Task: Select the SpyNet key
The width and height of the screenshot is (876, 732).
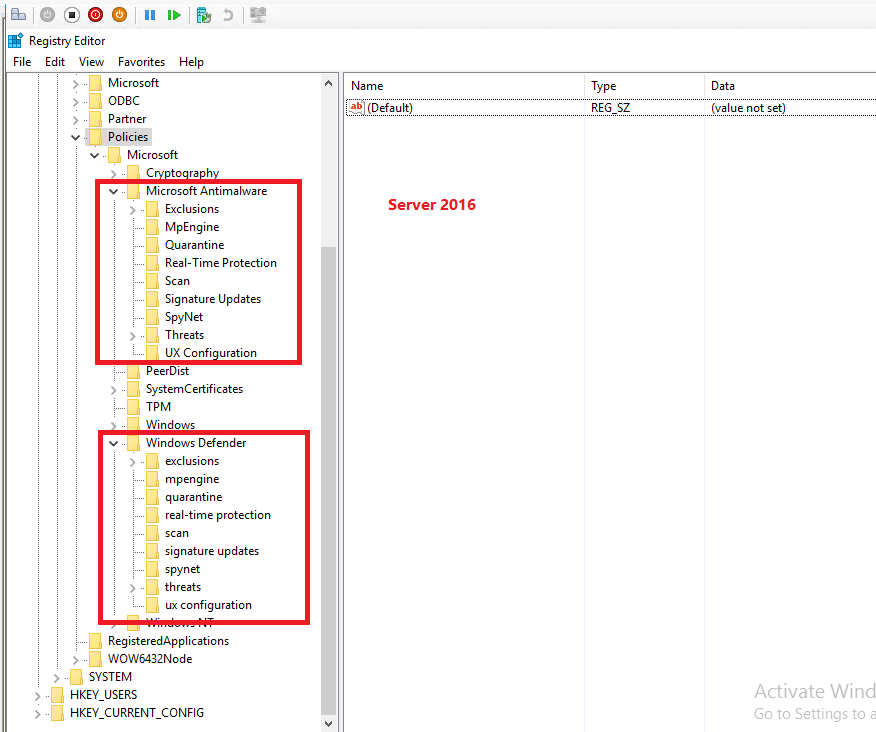Action: coord(184,317)
